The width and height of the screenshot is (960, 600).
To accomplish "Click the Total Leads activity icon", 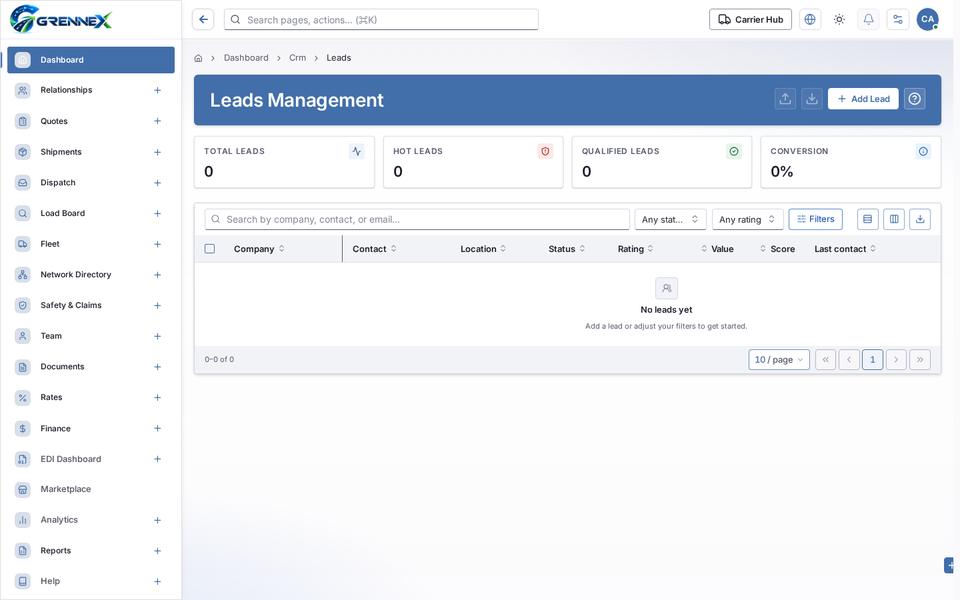I will [x=356, y=151].
